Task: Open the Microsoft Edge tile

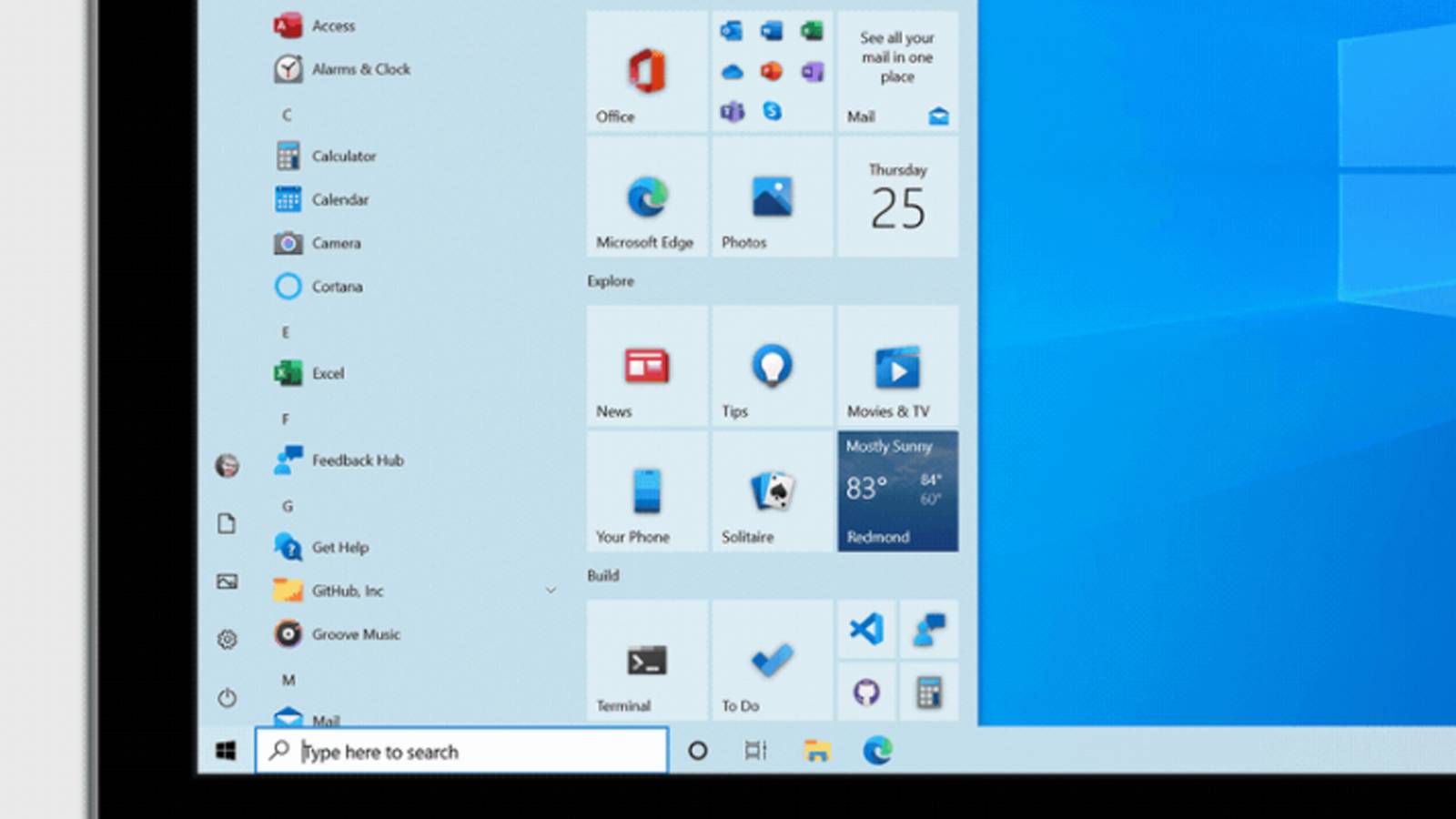Action: [x=647, y=197]
